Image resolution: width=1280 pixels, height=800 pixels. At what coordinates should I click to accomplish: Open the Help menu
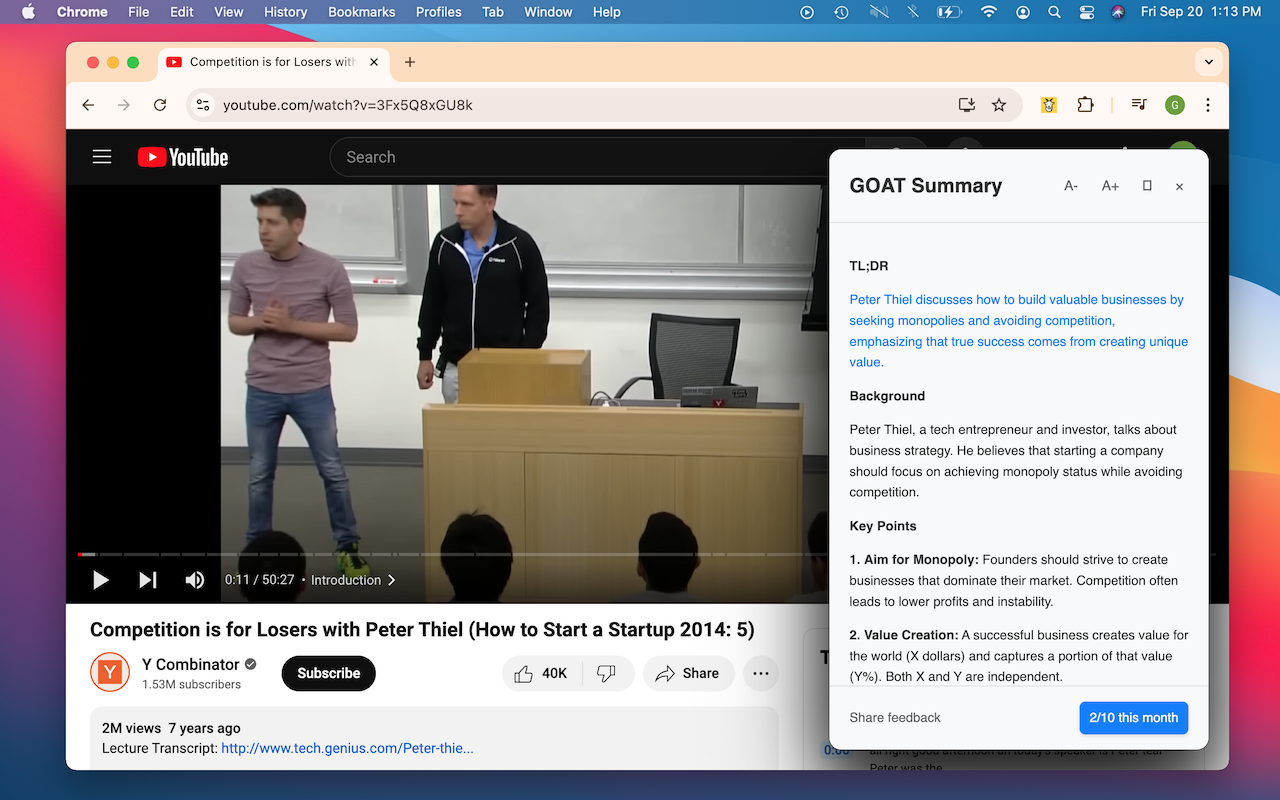pos(607,12)
